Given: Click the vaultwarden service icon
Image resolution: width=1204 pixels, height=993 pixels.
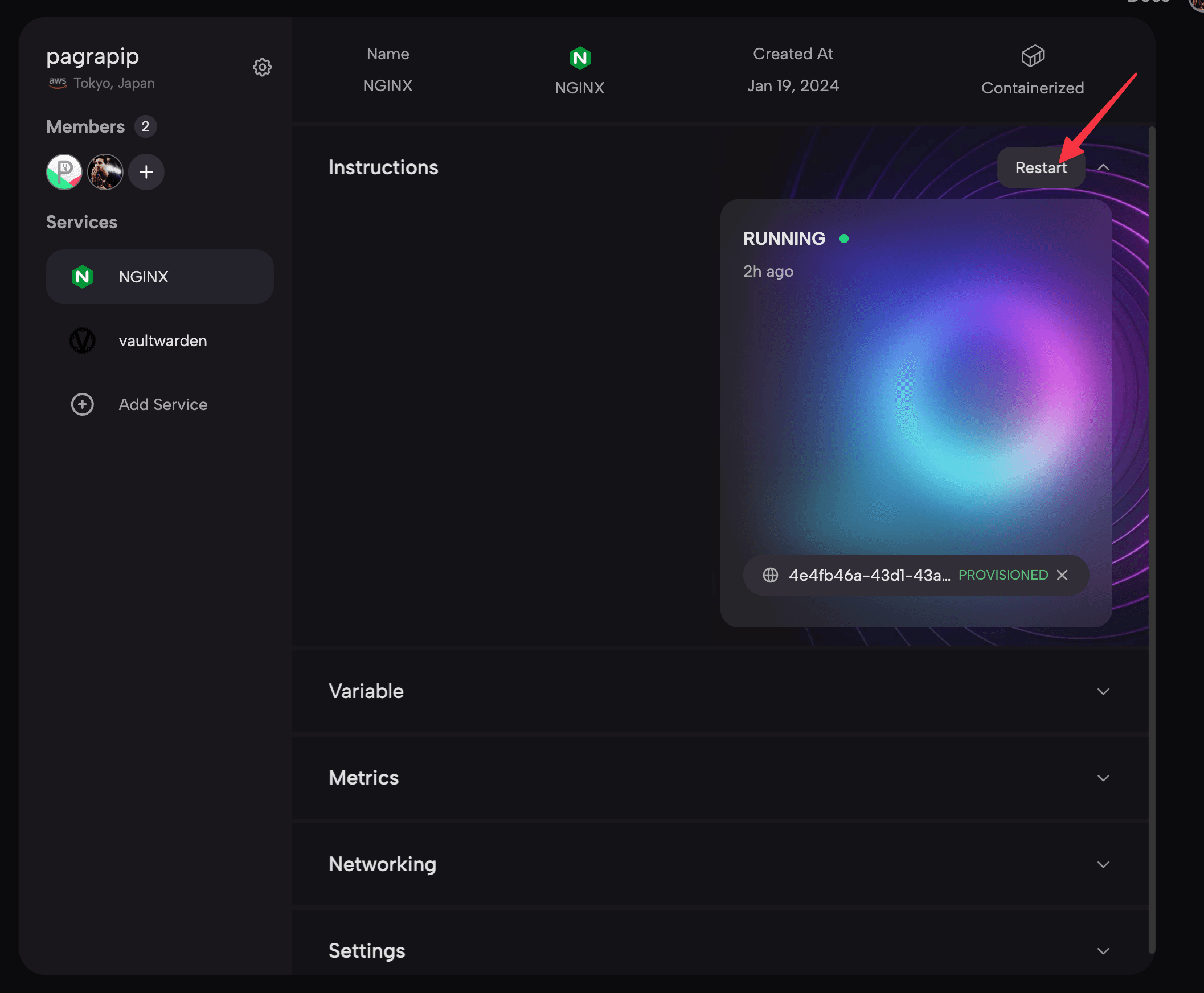Looking at the screenshot, I should [82, 340].
